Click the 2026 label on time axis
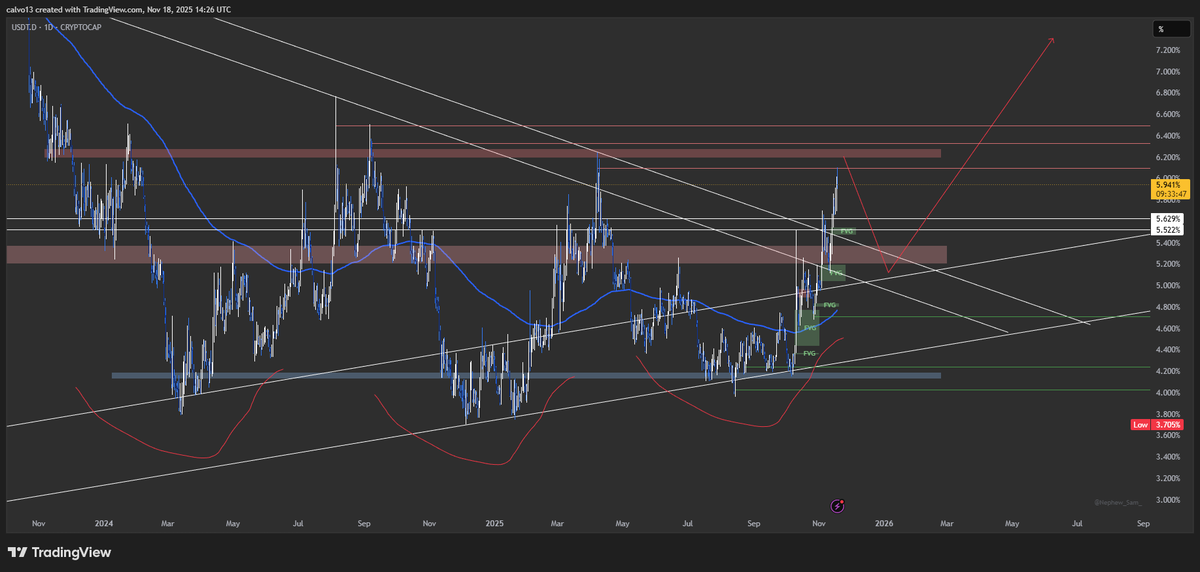 click(883, 522)
